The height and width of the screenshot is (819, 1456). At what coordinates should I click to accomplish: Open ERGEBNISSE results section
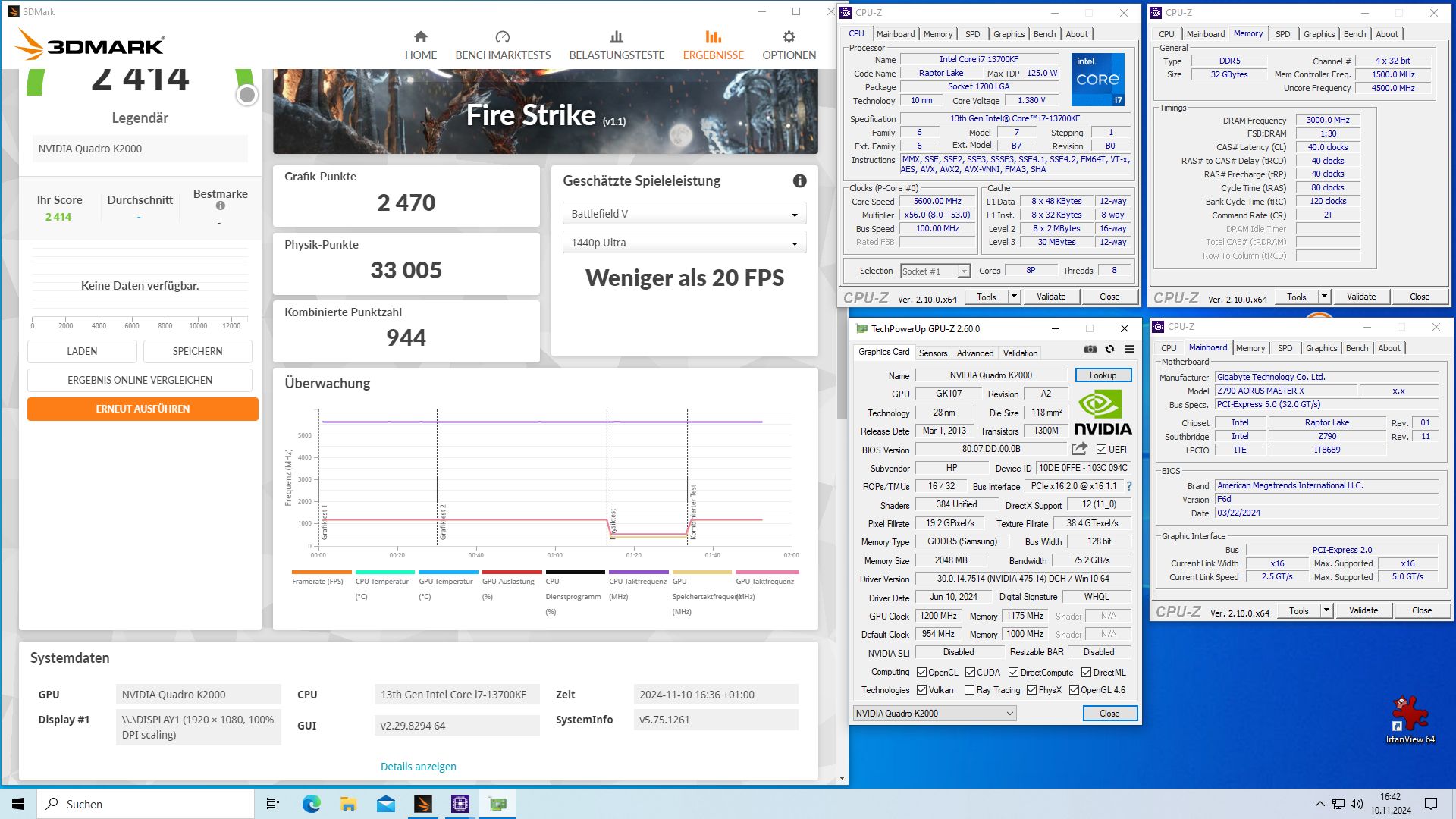713,45
